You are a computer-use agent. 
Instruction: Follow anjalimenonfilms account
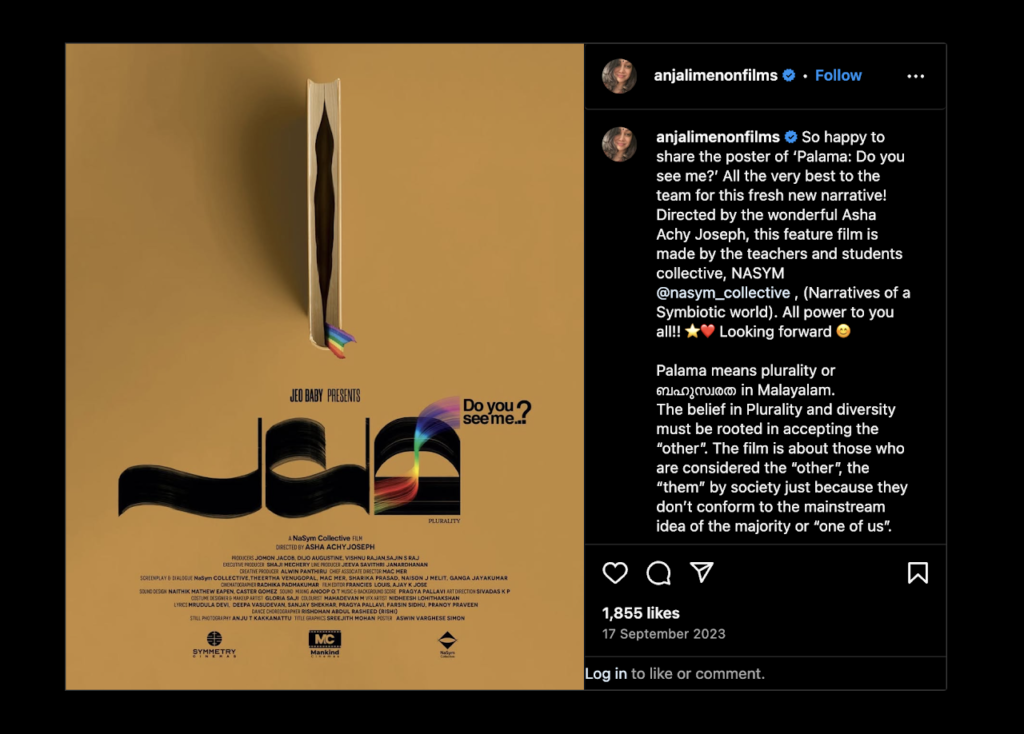pos(838,76)
